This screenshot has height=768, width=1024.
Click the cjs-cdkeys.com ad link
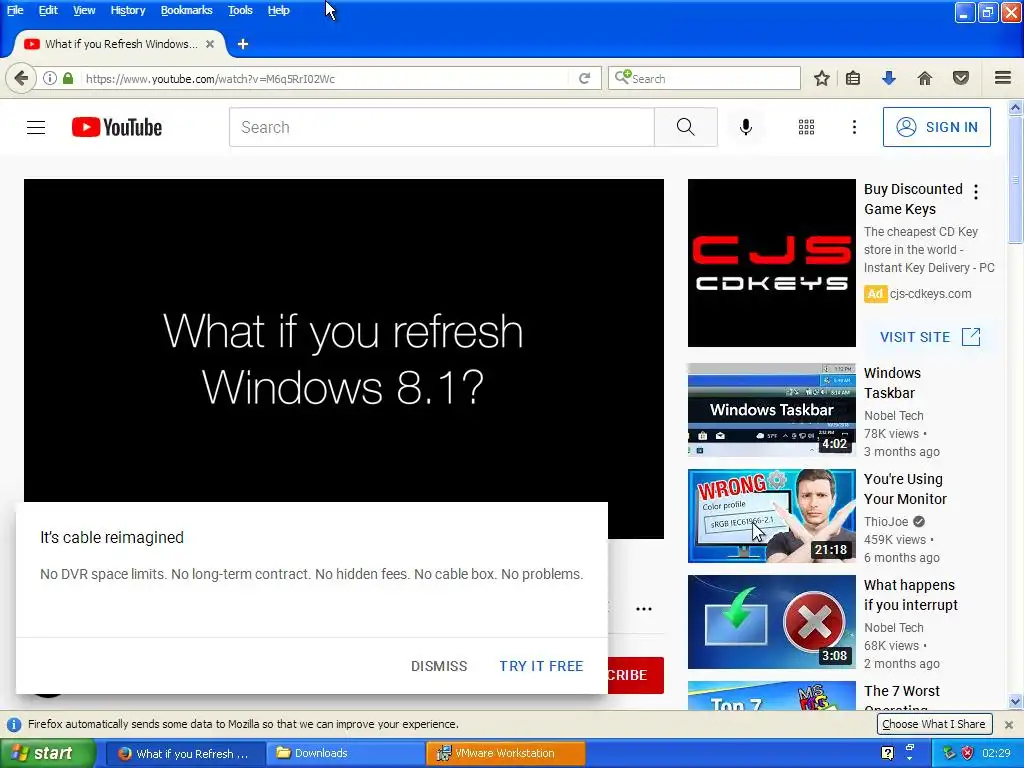pyautogui.click(x=931, y=294)
